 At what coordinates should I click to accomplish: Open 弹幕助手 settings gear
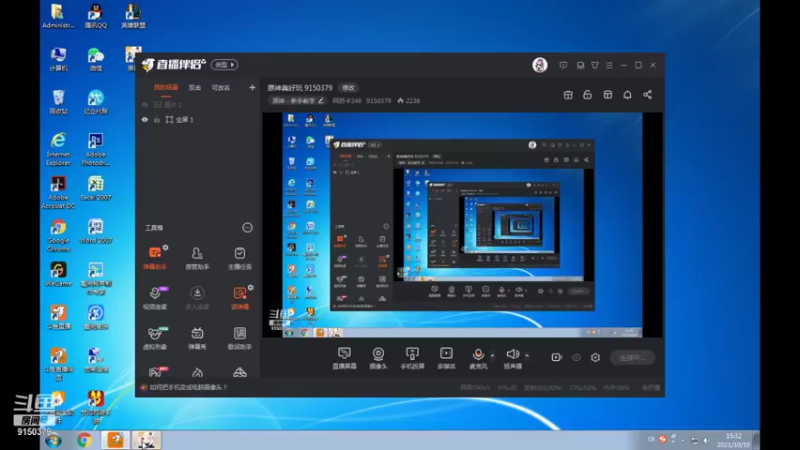click(165, 247)
